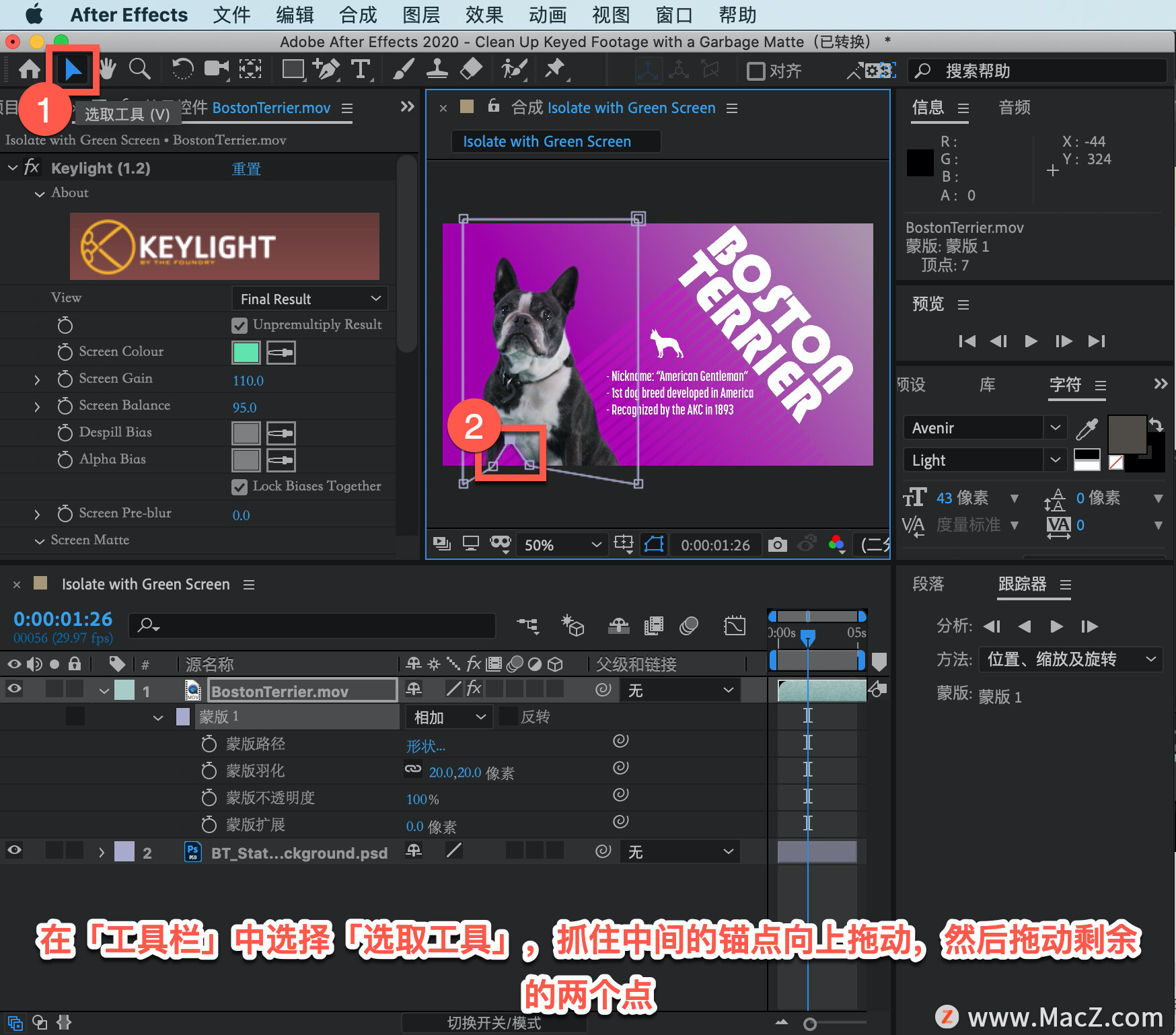Screen dimensions: 1176x1035
Task: Click 重置 to reset Keylight
Action: pyautogui.click(x=246, y=169)
